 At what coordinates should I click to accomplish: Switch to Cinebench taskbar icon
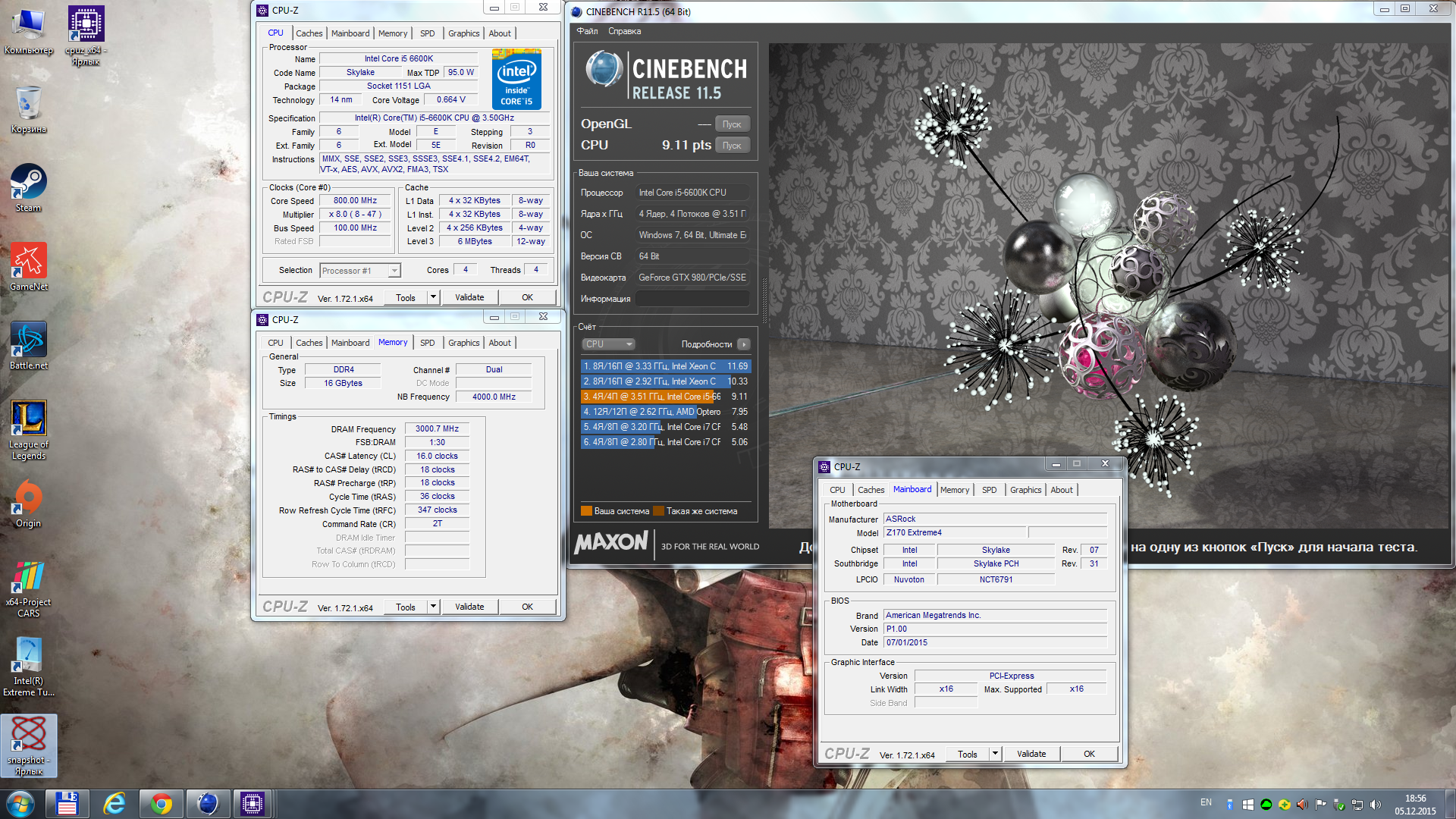click(x=208, y=804)
